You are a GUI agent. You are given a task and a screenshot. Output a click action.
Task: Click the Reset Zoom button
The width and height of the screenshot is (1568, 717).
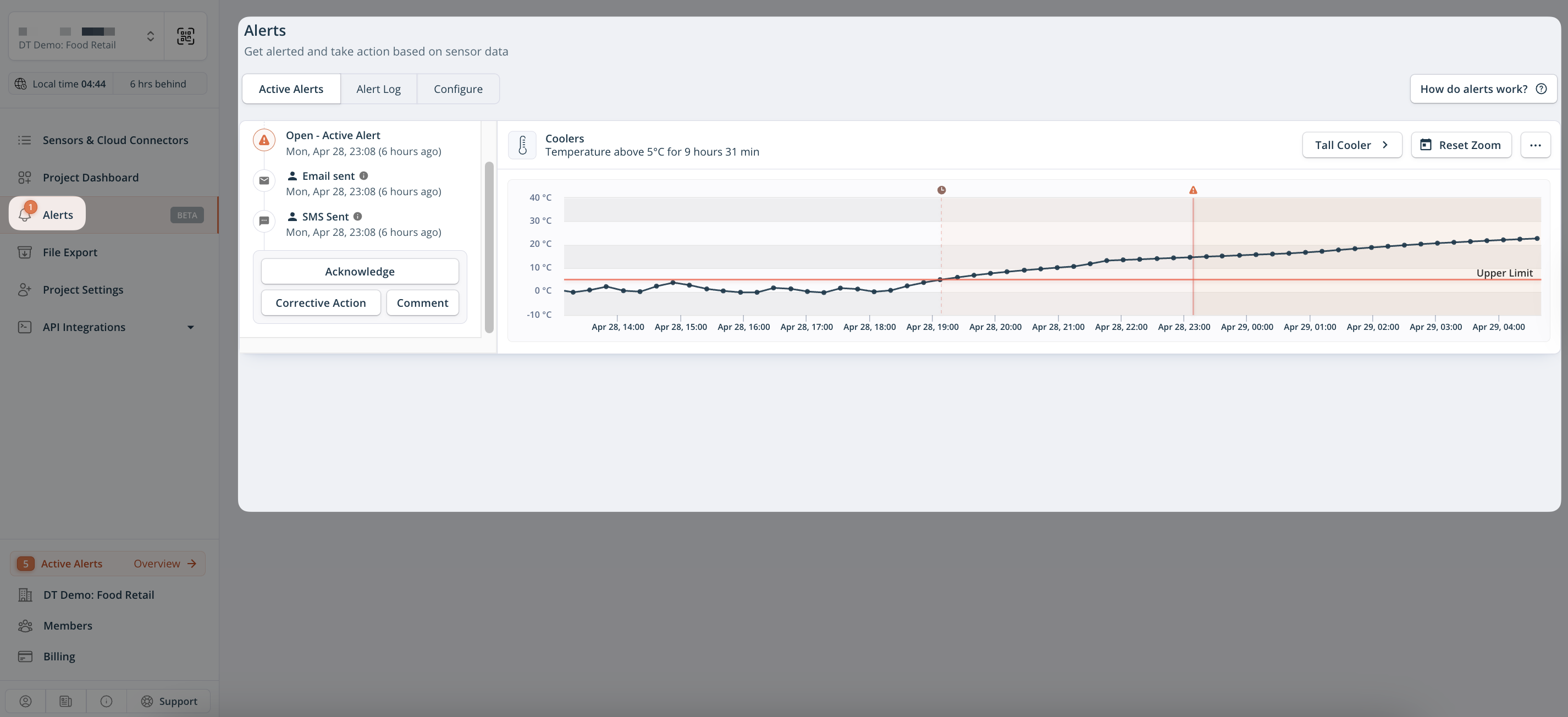point(1460,145)
